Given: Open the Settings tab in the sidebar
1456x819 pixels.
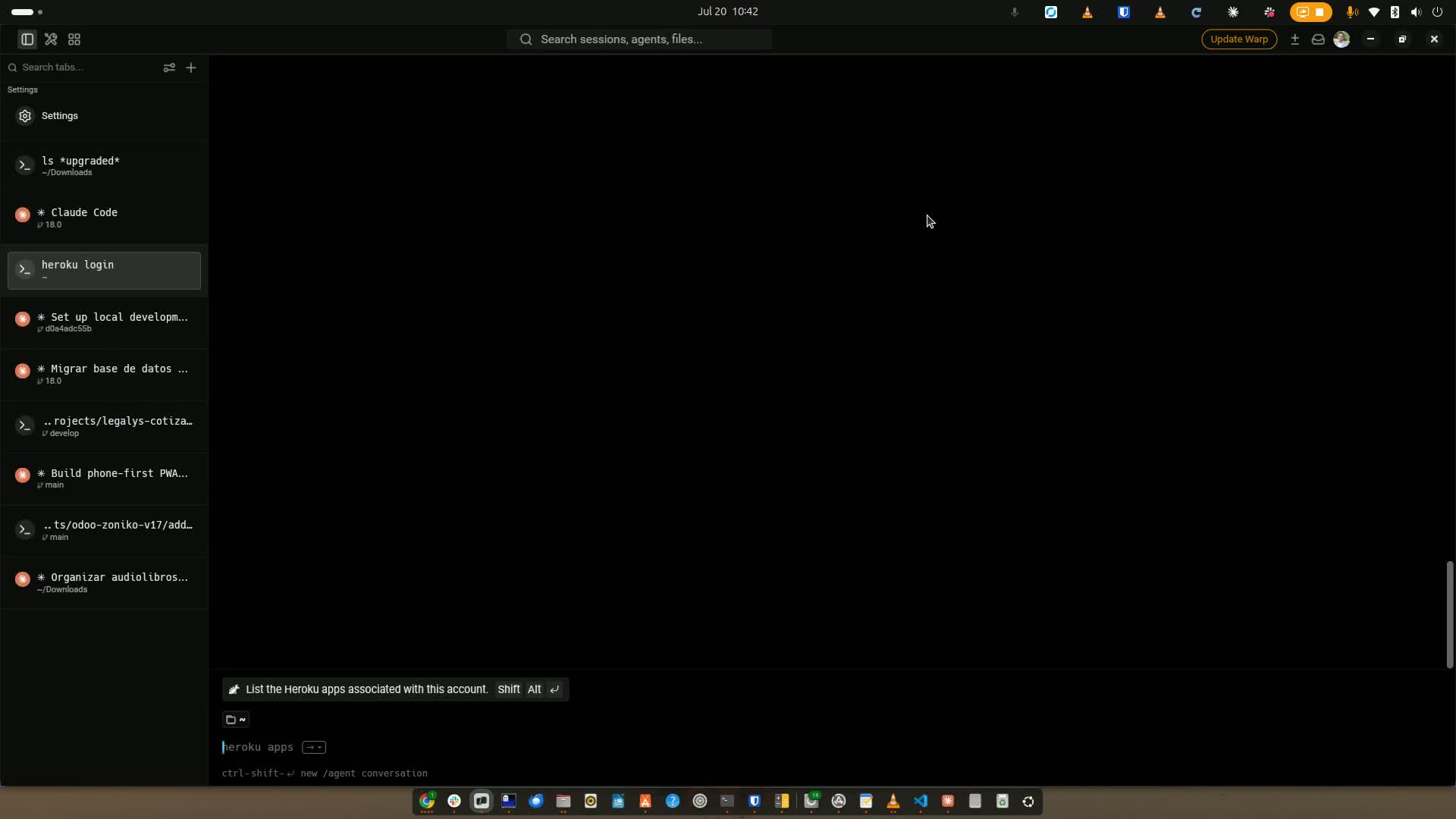Looking at the screenshot, I should [x=104, y=116].
